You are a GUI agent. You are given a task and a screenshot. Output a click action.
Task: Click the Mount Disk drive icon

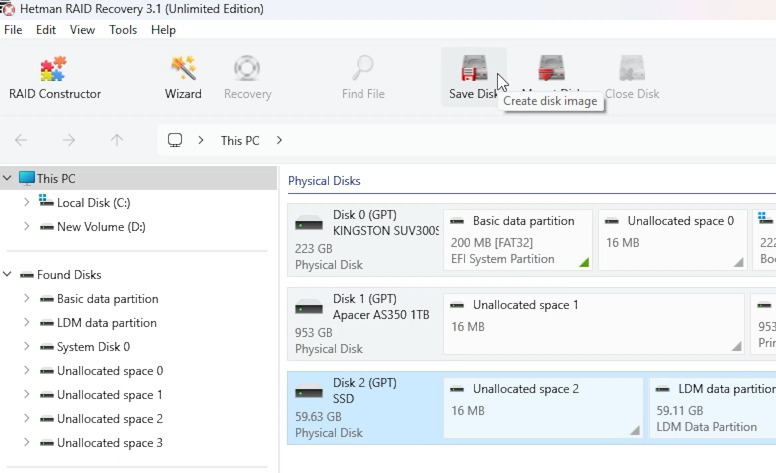[551, 69]
